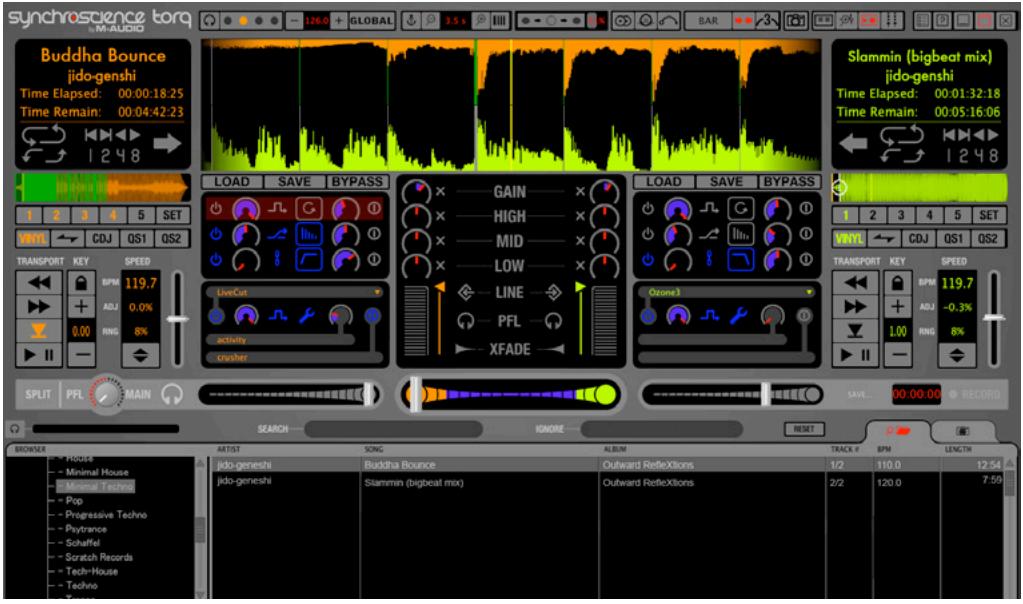Click left deck large right arrow icon

[x=168, y=143]
